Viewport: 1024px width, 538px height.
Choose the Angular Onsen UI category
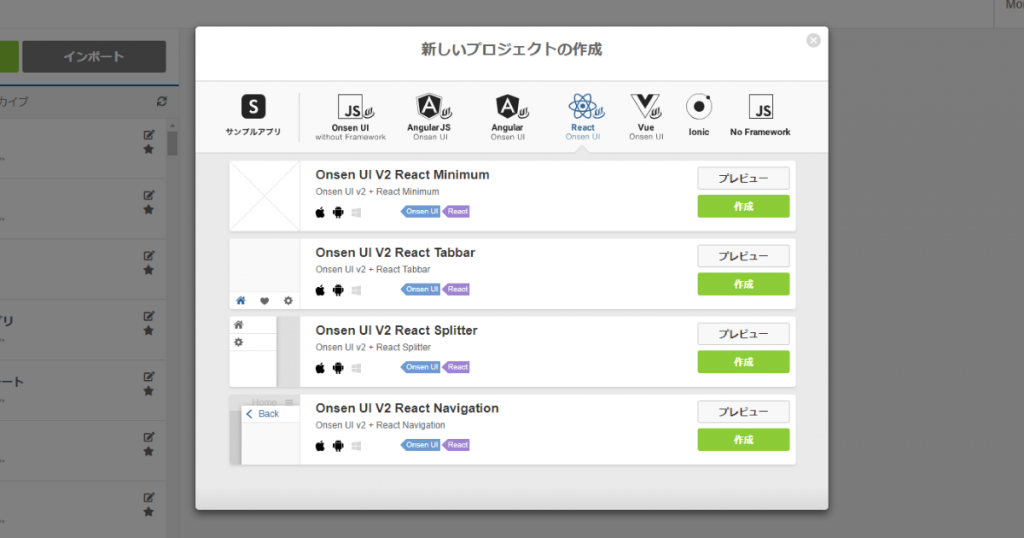pyautogui.click(x=507, y=117)
